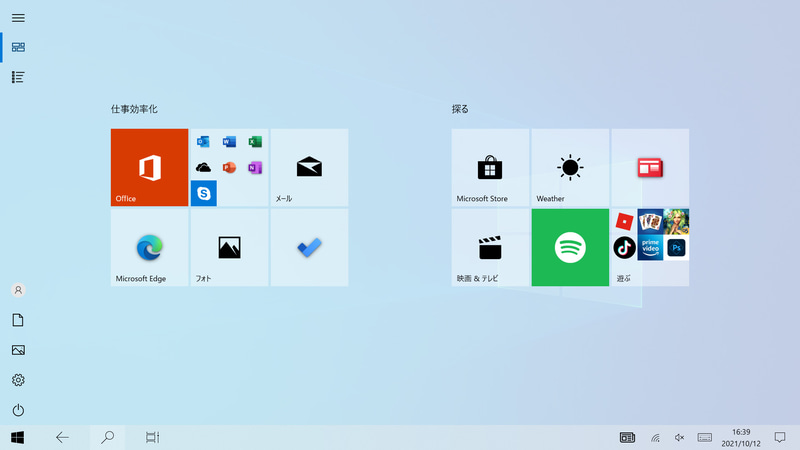The image size is (800, 450).
Task: Open the touch keyboard tray icon
Action: pos(705,437)
